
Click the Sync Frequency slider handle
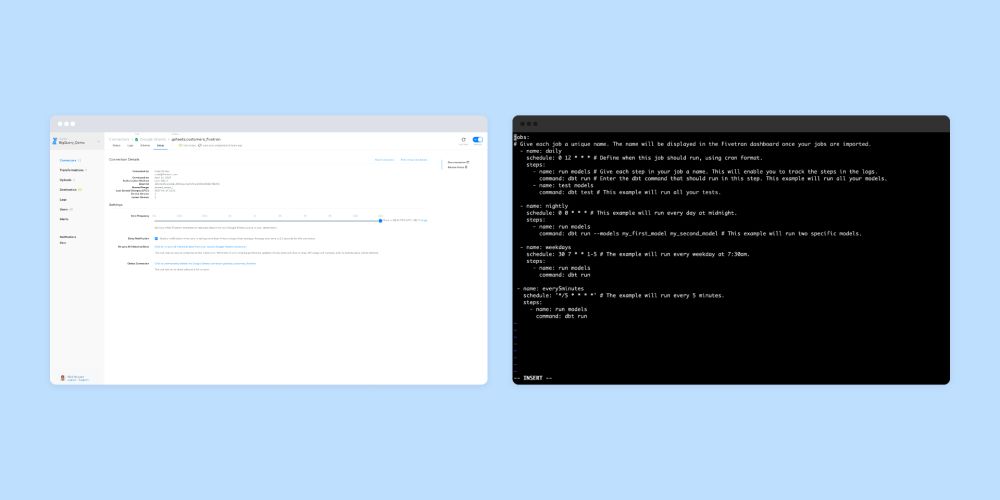380,221
